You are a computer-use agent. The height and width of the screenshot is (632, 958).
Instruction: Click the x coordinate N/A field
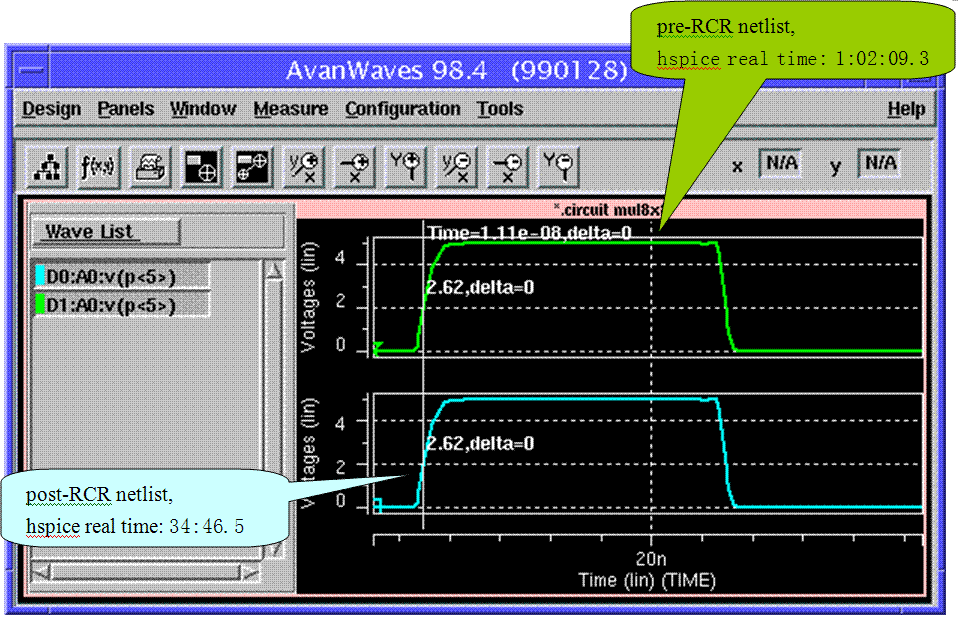[781, 163]
